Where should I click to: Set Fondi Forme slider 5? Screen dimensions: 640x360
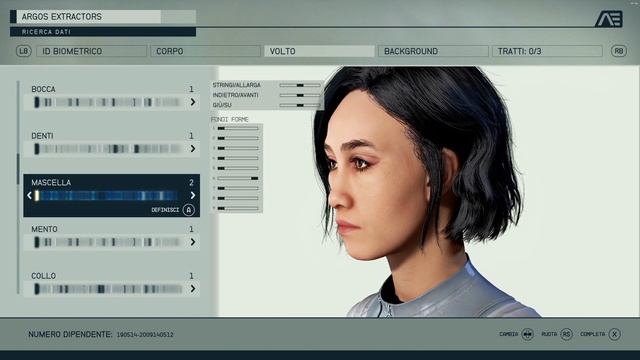point(238,168)
